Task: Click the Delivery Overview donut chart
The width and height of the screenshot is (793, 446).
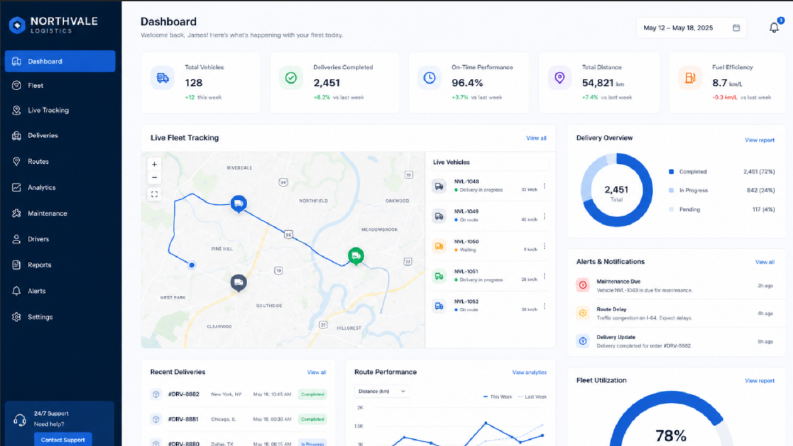Action: pyautogui.click(x=616, y=190)
